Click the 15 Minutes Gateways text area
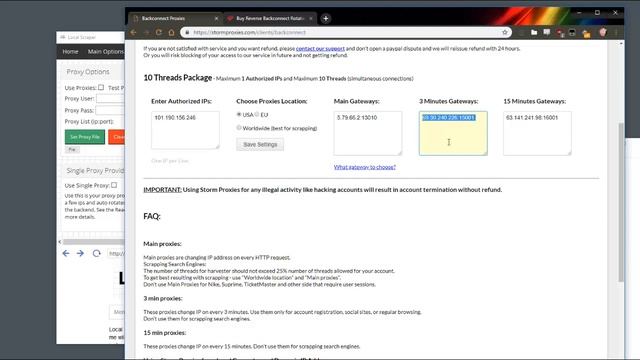The image size is (640, 360). coord(537,133)
